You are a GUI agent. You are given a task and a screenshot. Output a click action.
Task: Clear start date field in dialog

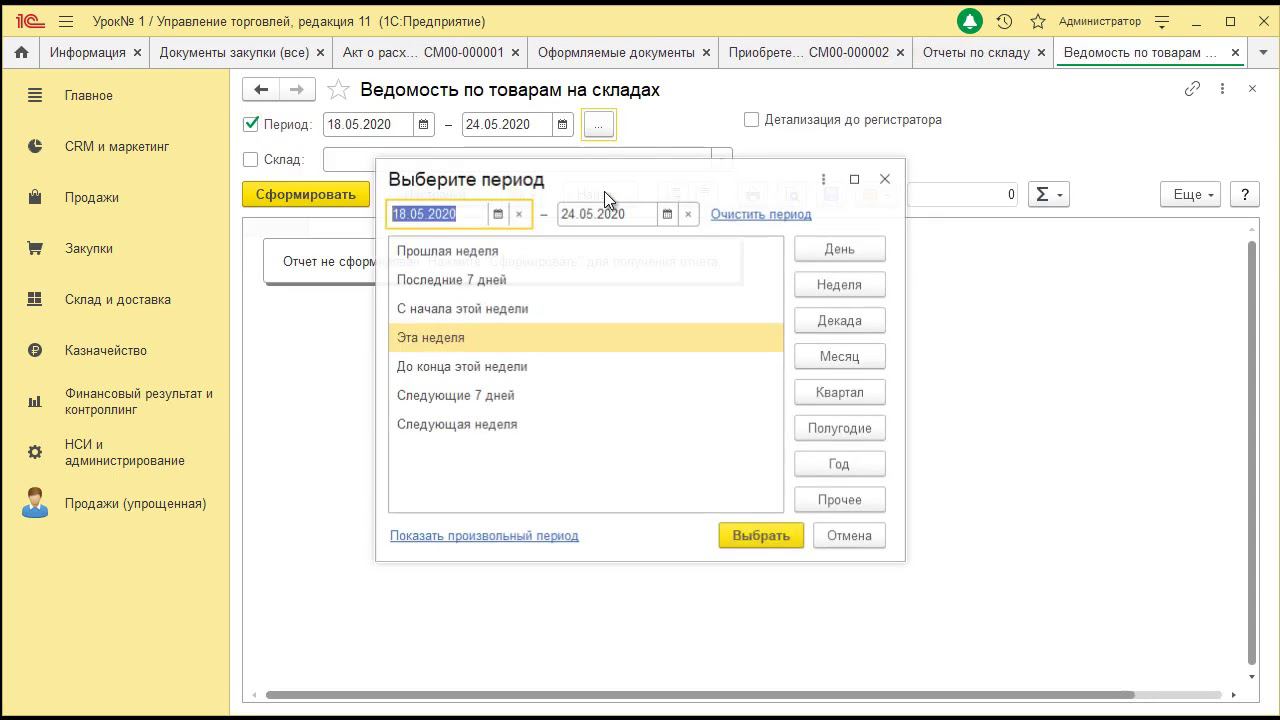coord(519,214)
